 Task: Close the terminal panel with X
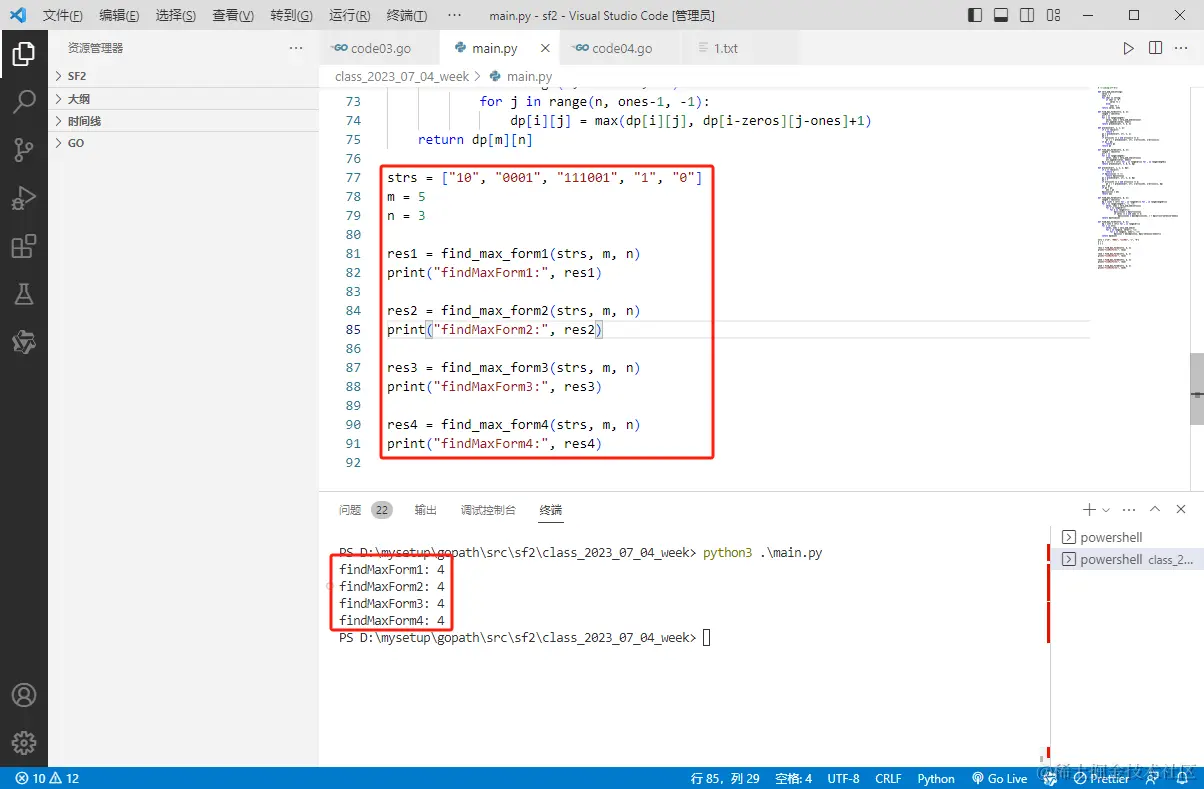(x=1182, y=510)
